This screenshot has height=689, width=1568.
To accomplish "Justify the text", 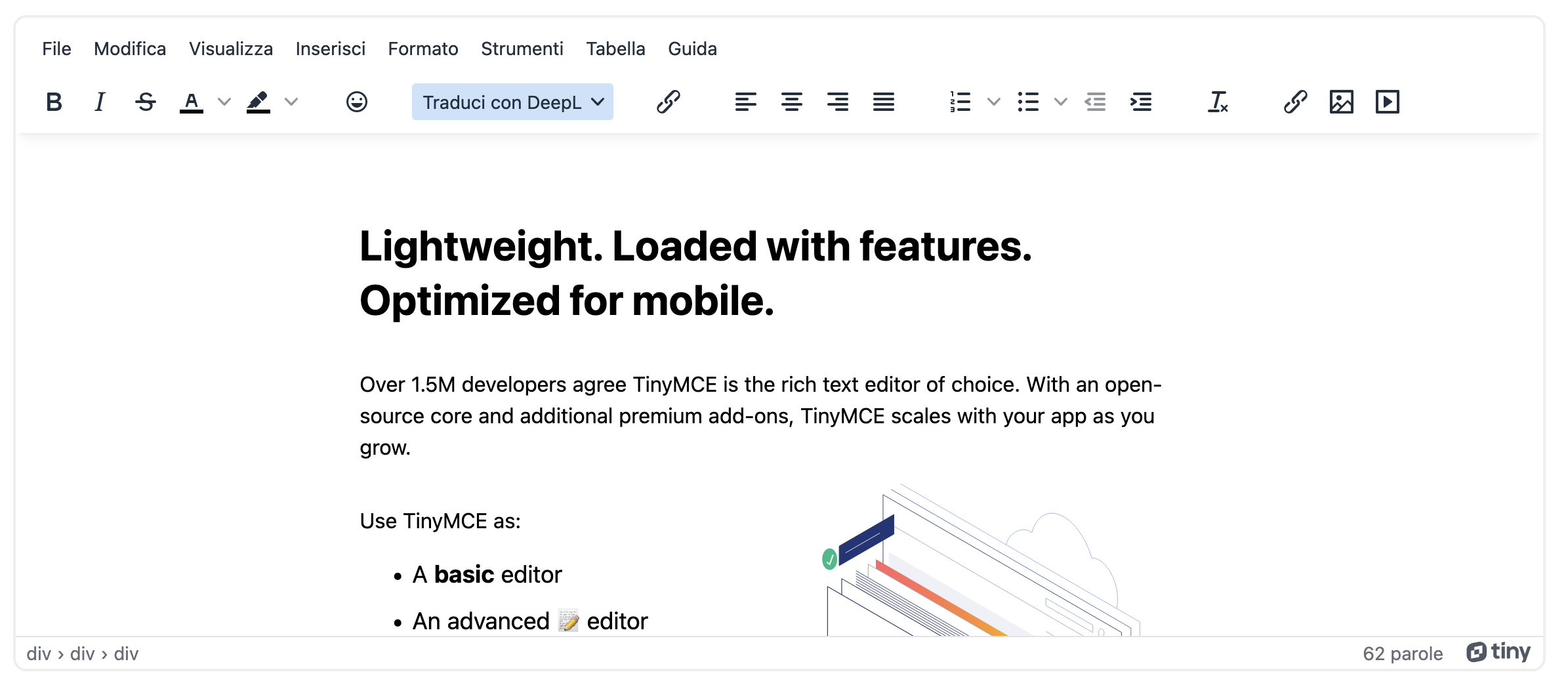I will coord(884,102).
